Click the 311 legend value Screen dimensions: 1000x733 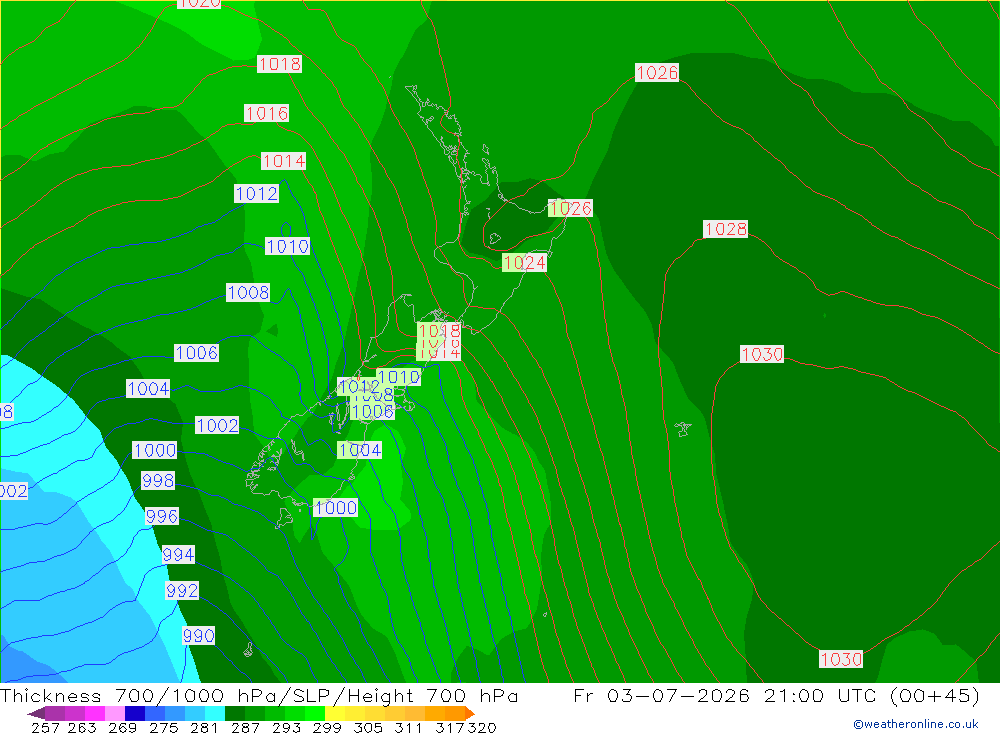(408, 727)
